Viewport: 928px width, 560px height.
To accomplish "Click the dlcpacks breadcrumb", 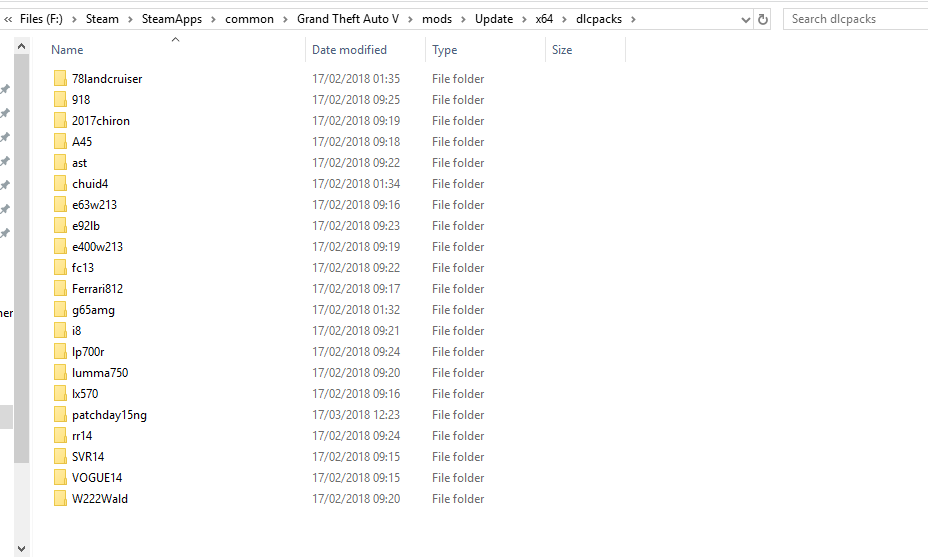I will click(x=599, y=19).
